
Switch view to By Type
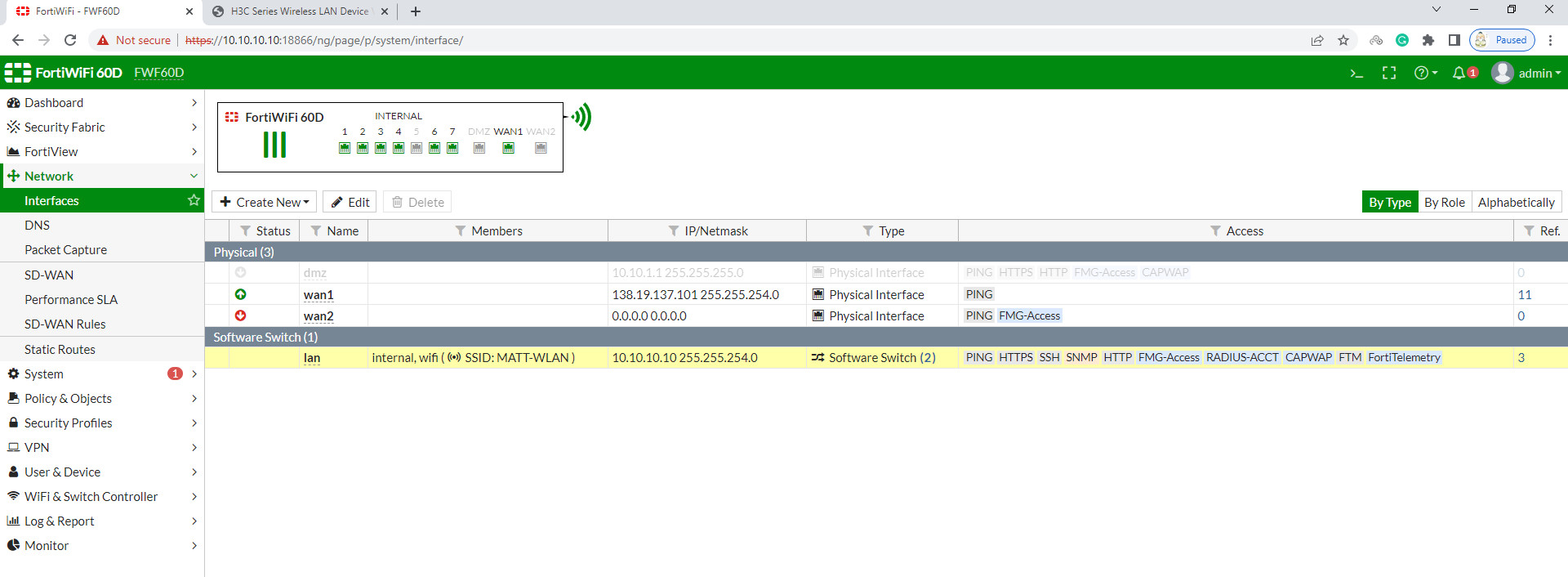[1390, 202]
